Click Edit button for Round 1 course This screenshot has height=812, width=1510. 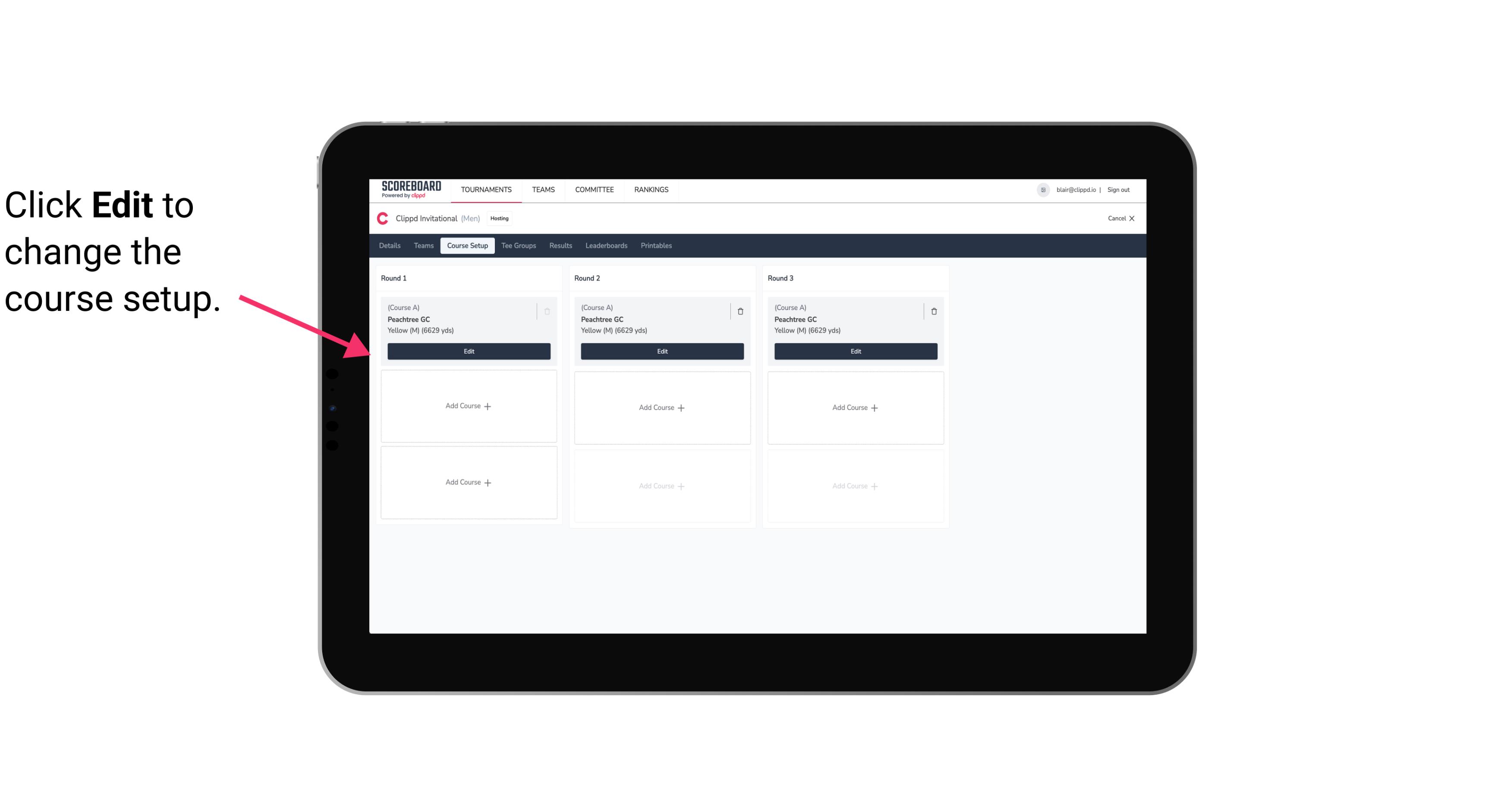(x=468, y=351)
